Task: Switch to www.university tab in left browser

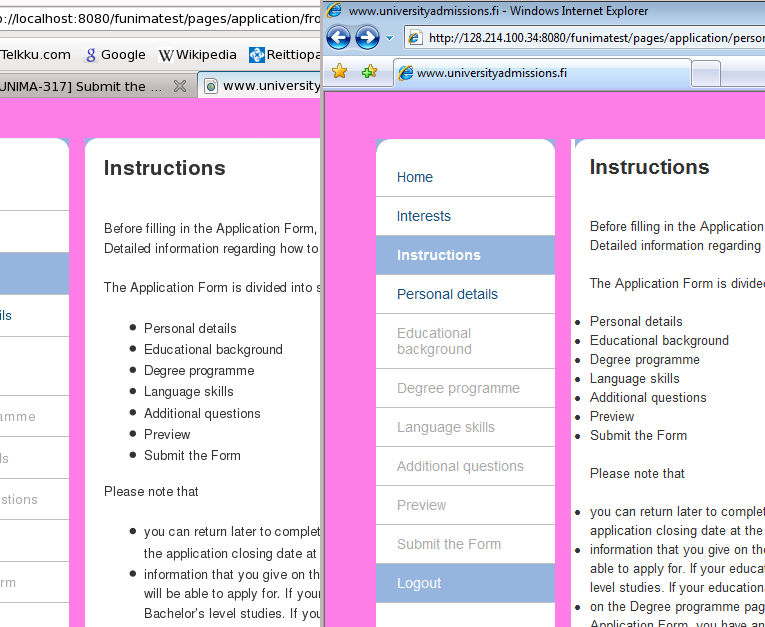Action: click(x=261, y=86)
